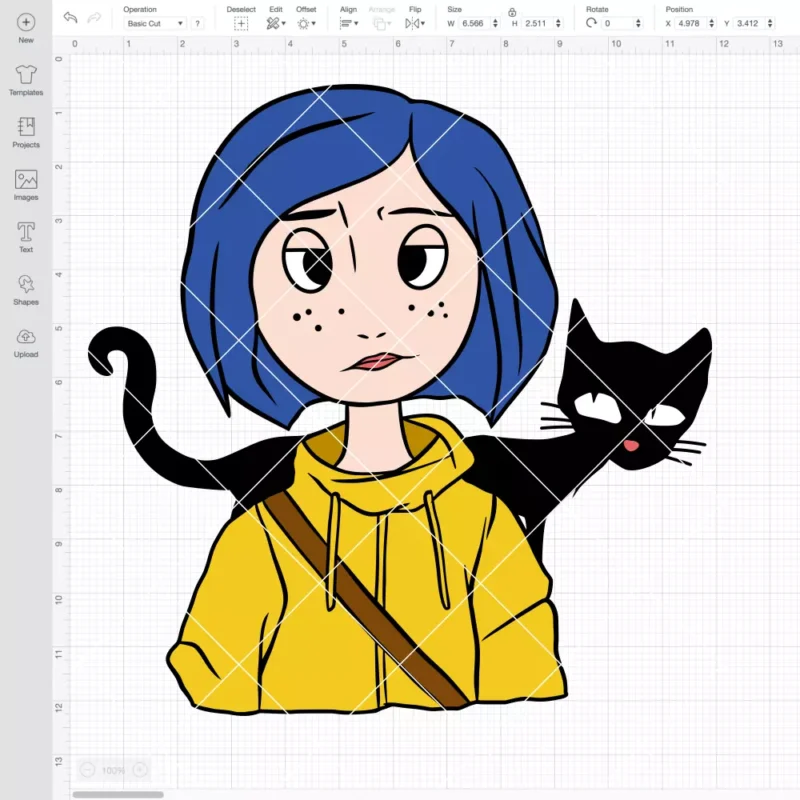Adjust Height using its stepper arrows
Screen dimensions: 800x800
[558, 23]
